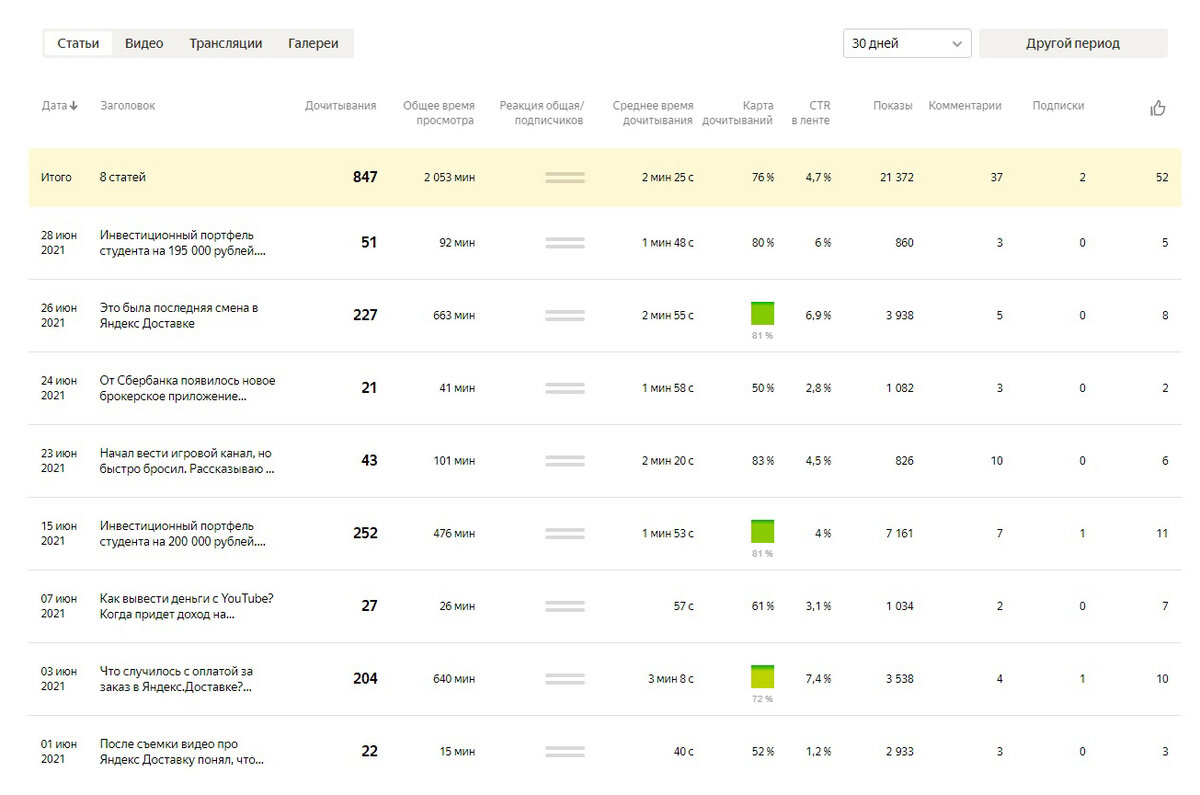Click reaction bars in the Итого row
The height and width of the screenshot is (795, 1200).
coord(565,177)
